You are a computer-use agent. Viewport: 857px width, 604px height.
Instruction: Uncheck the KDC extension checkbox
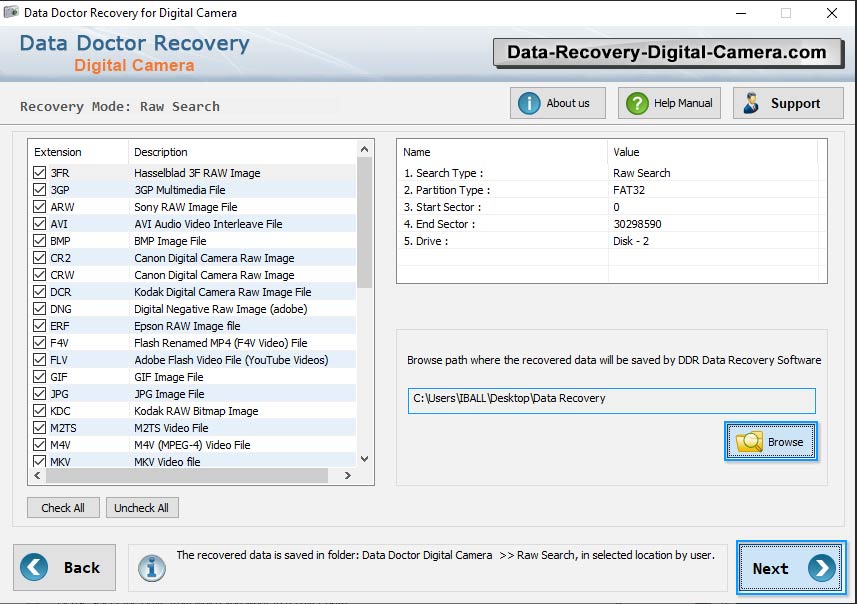pyautogui.click(x=39, y=411)
